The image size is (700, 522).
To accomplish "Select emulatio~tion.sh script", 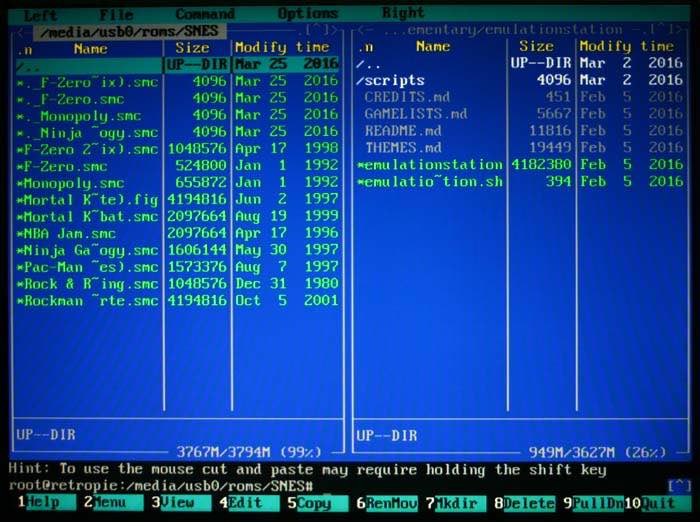I will coord(520,182).
